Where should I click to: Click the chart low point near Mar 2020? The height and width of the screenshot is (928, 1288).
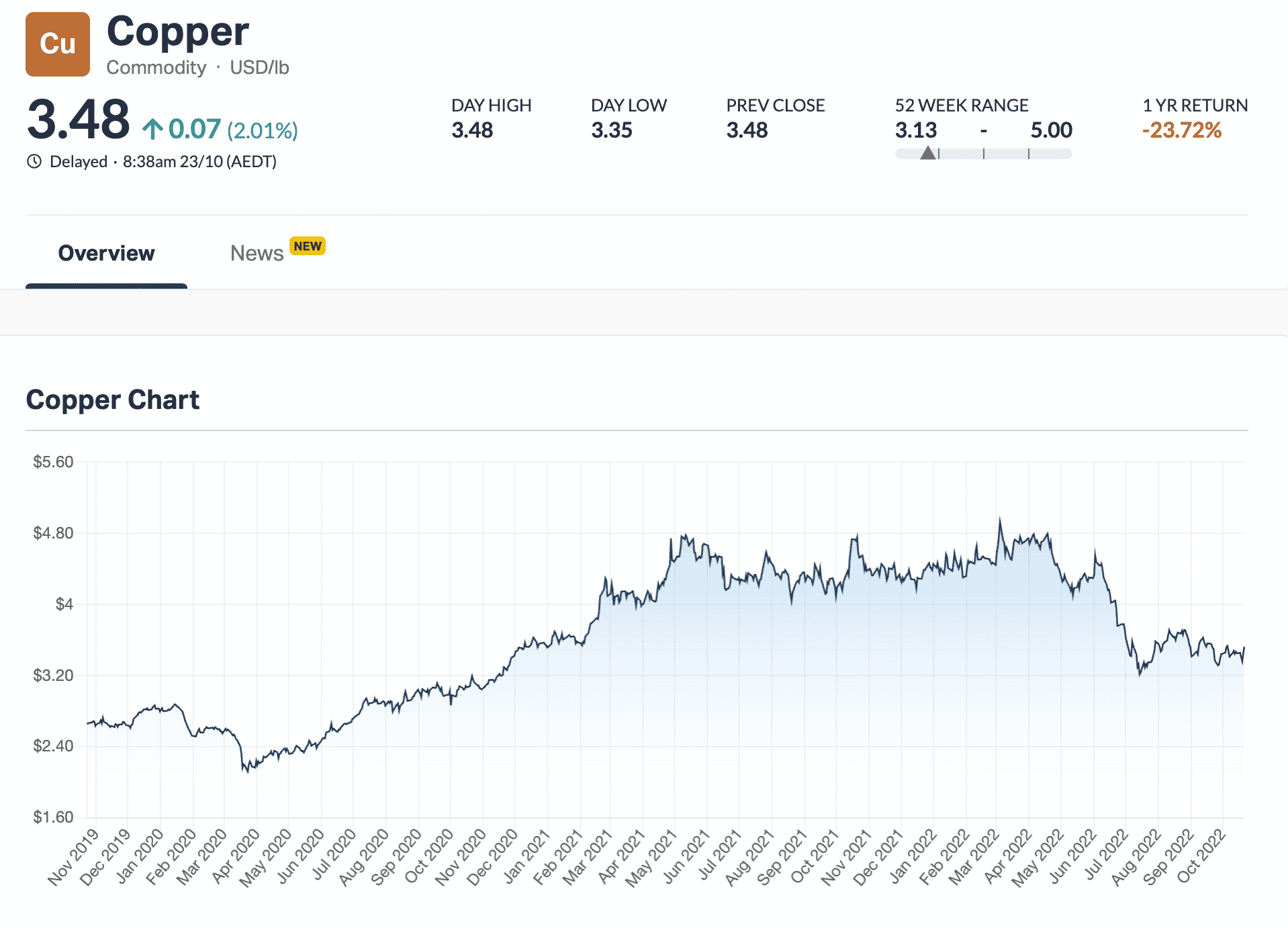(x=248, y=770)
